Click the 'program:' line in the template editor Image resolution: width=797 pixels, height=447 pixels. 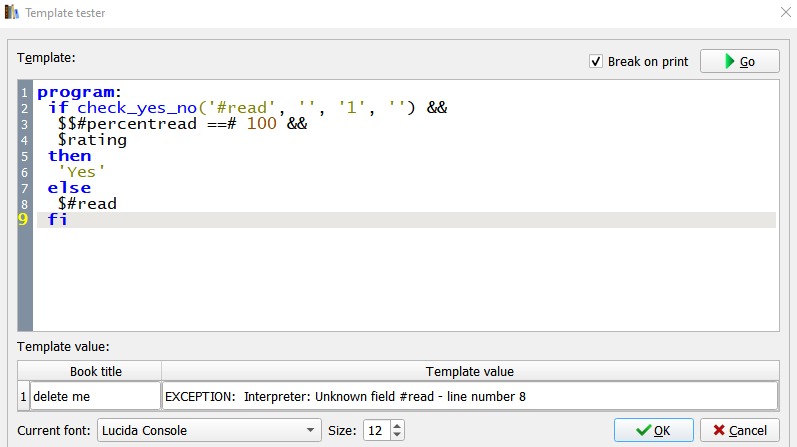tap(79, 92)
